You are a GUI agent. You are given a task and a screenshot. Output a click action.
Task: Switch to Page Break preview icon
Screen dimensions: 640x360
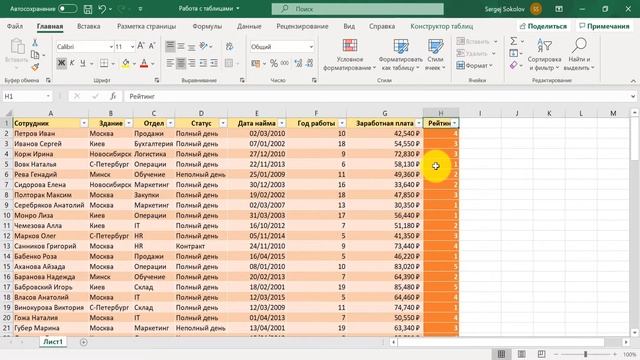(x=541, y=354)
